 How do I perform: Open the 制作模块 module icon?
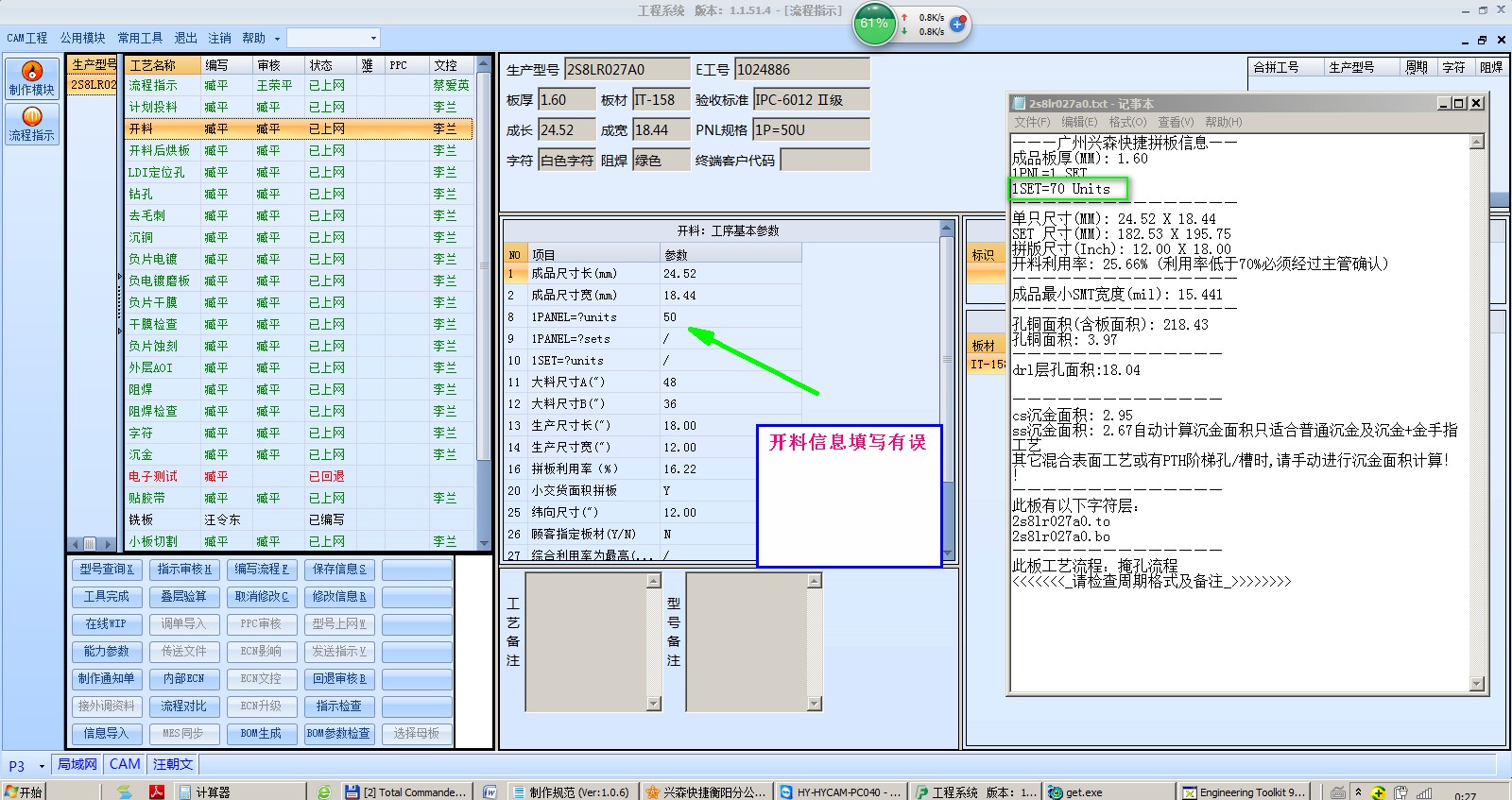point(32,78)
